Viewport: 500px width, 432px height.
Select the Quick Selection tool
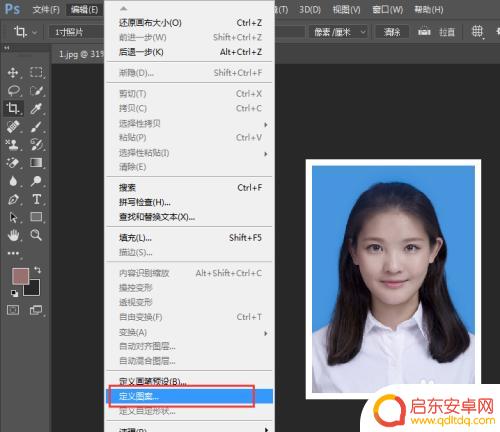[36, 91]
